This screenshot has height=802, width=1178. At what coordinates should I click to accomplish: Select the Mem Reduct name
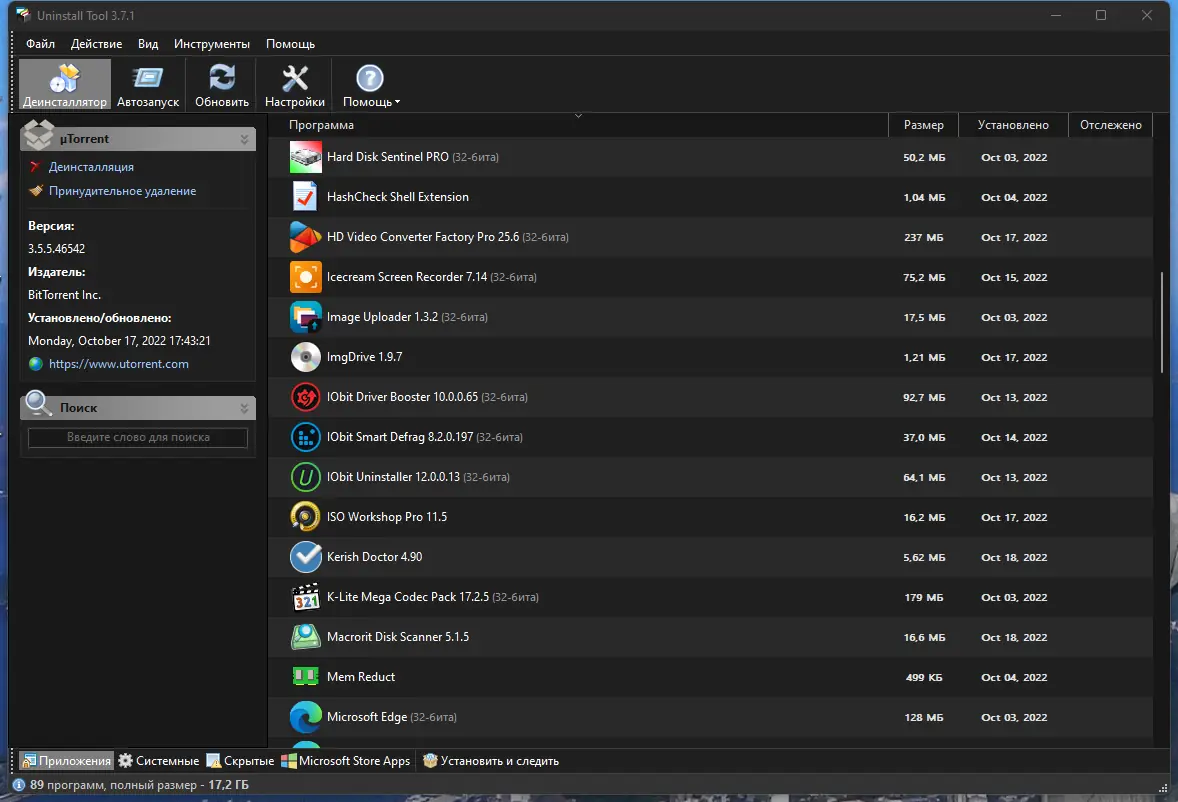tap(361, 677)
